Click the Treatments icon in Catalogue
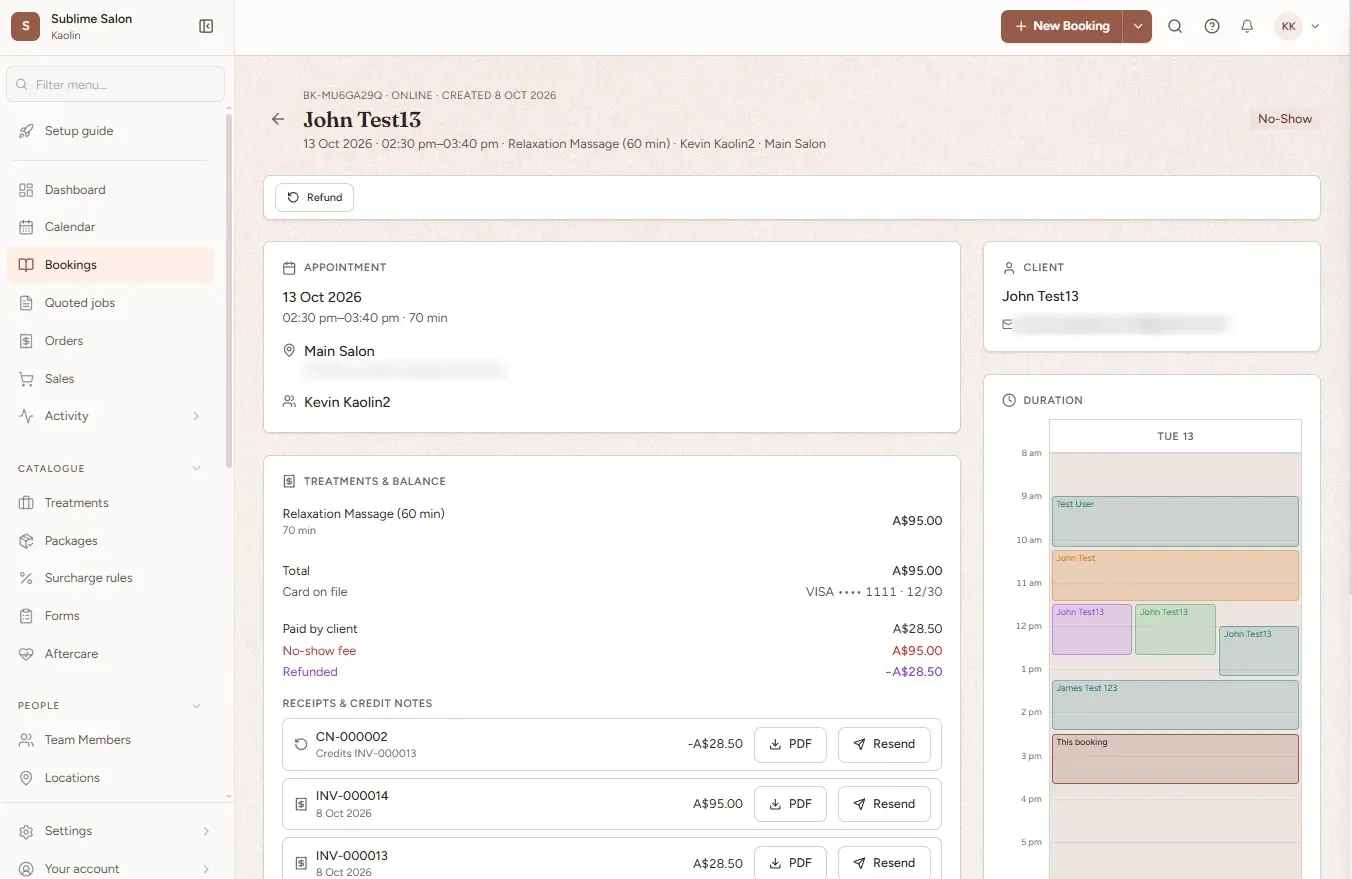The width and height of the screenshot is (1352, 879). [26, 503]
